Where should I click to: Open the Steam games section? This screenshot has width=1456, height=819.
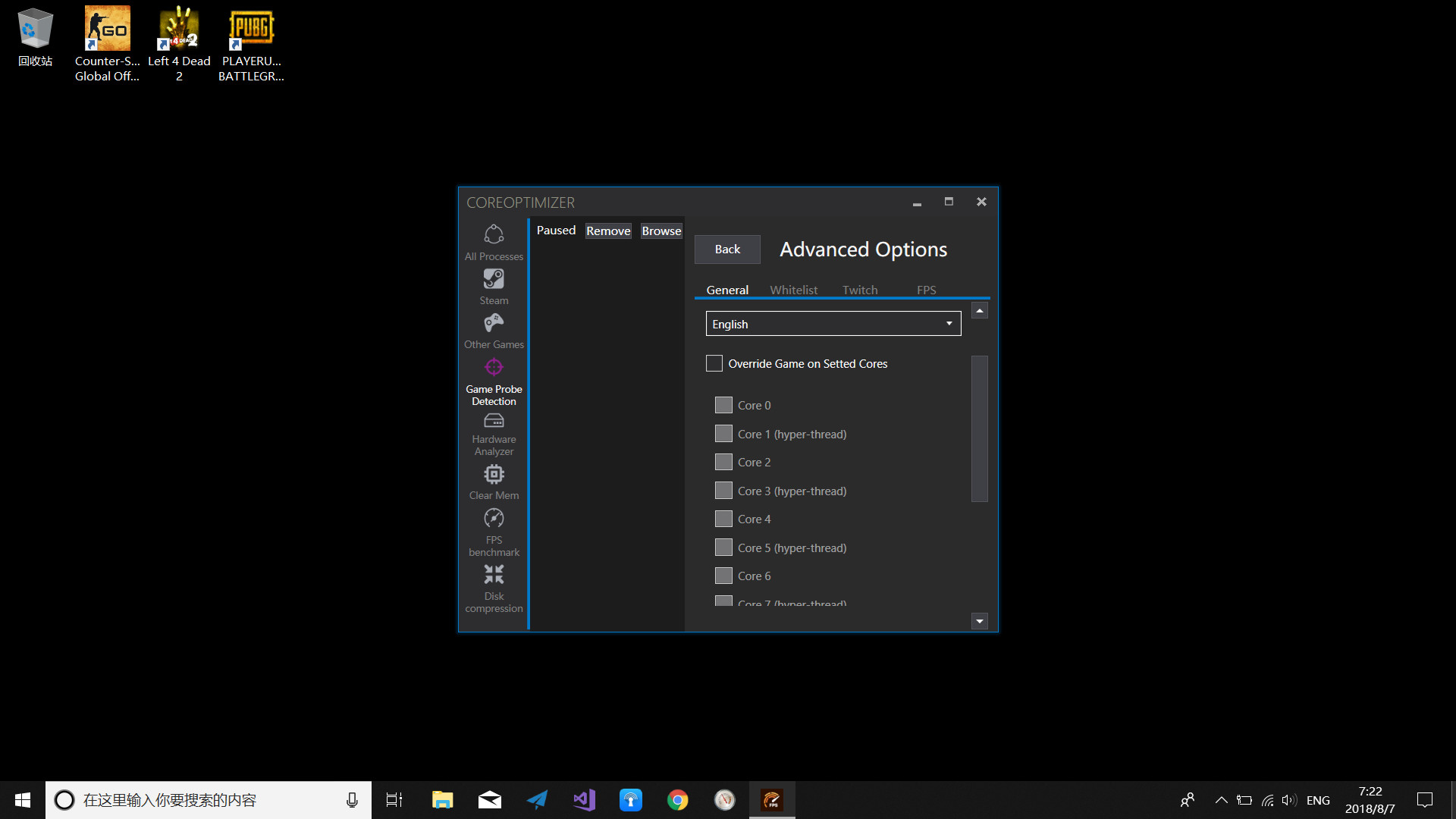pos(494,286)
